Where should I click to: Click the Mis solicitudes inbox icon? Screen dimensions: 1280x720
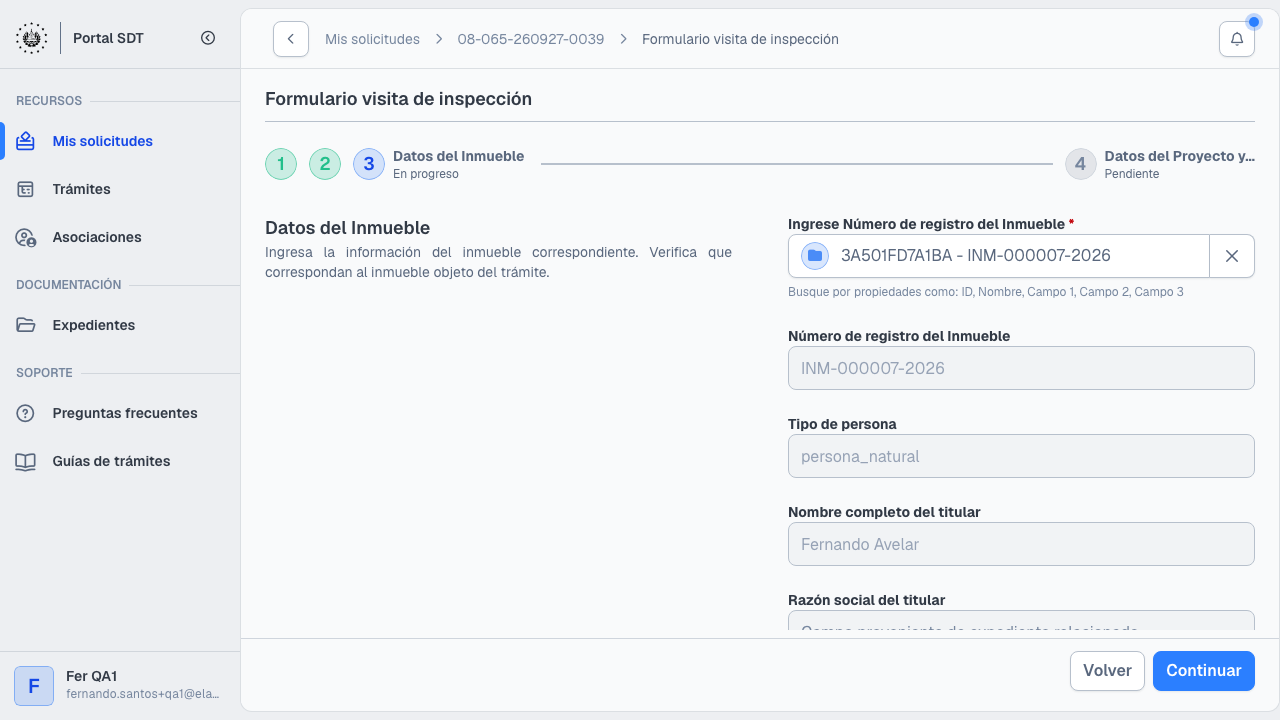[26, 141]
